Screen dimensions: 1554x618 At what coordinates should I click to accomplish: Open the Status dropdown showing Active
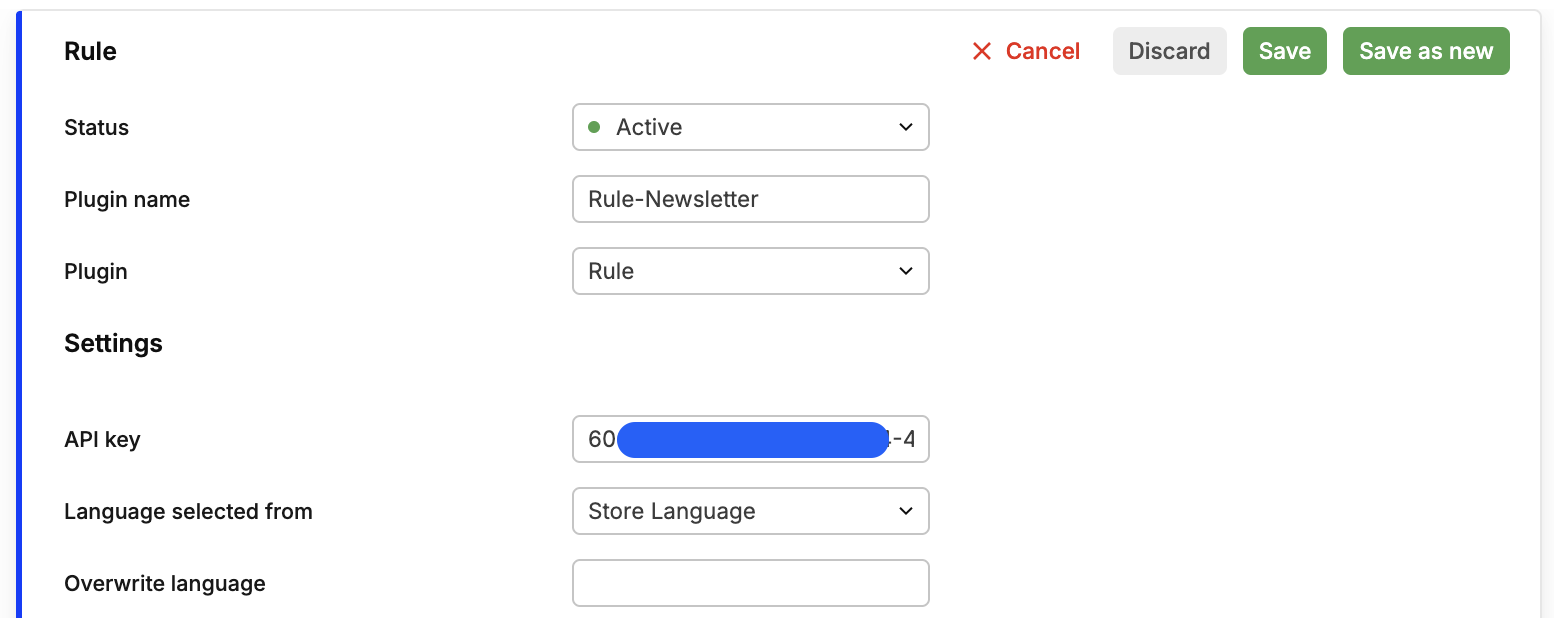coord(750,127)
